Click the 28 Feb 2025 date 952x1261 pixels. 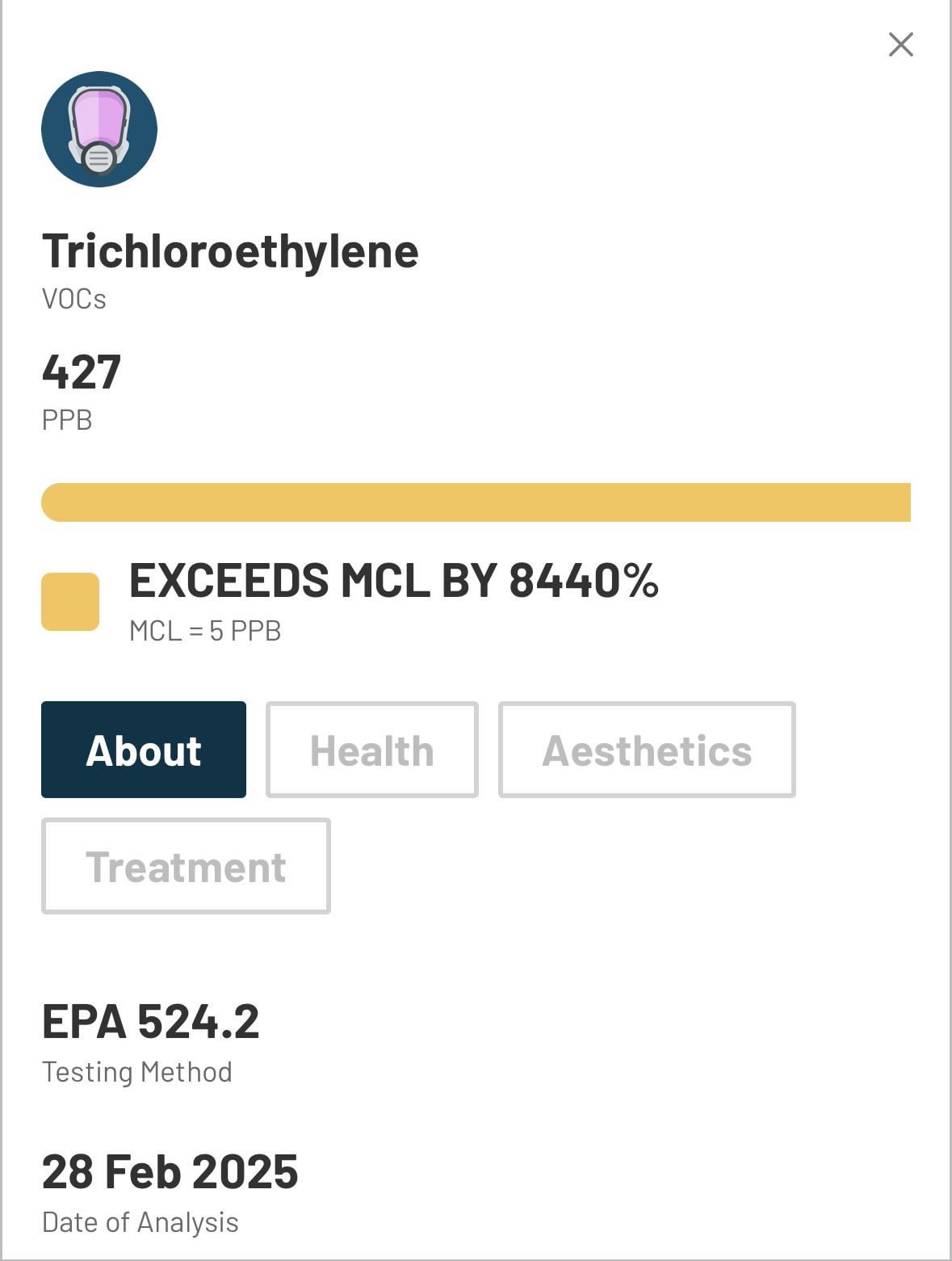click(x=170, y=1171)
